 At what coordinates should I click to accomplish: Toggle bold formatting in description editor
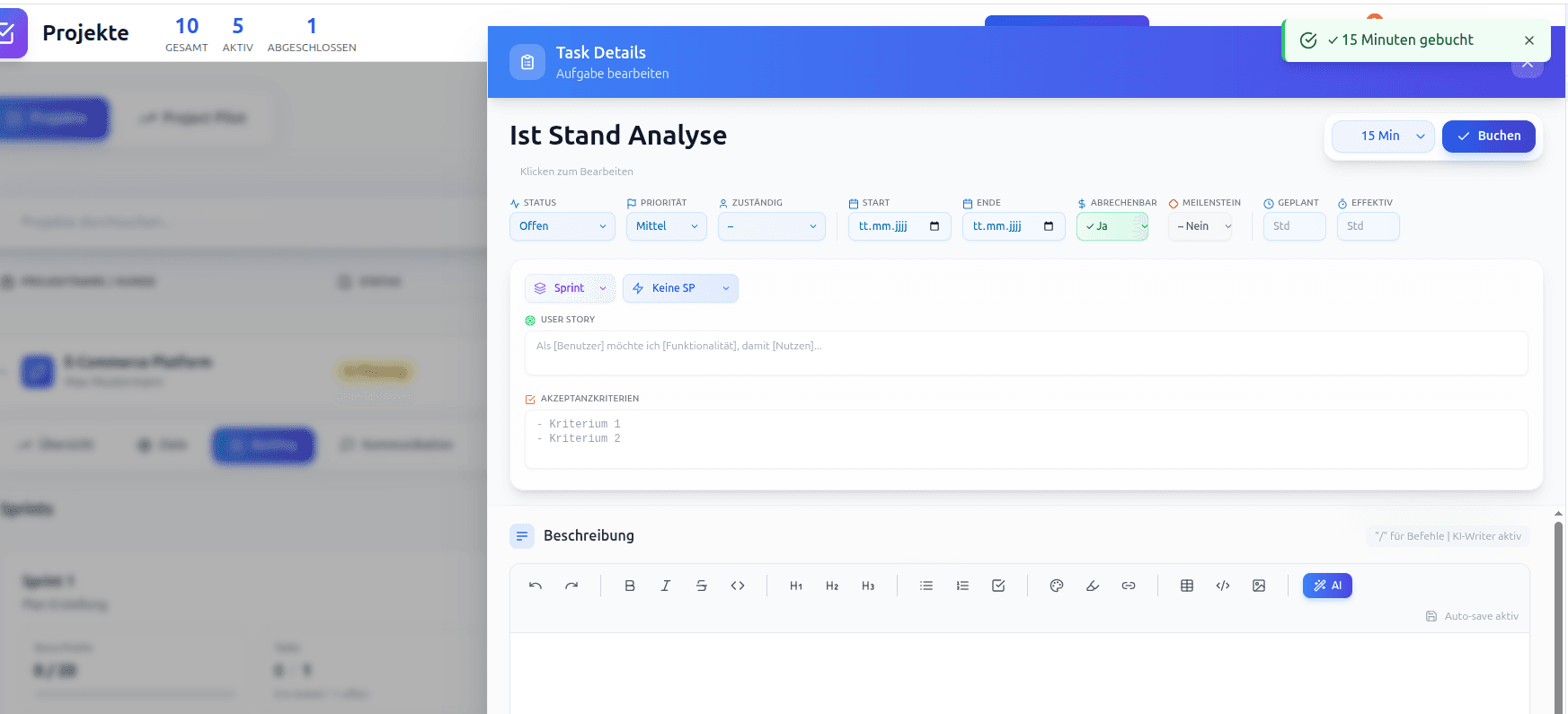pos(630,586)
